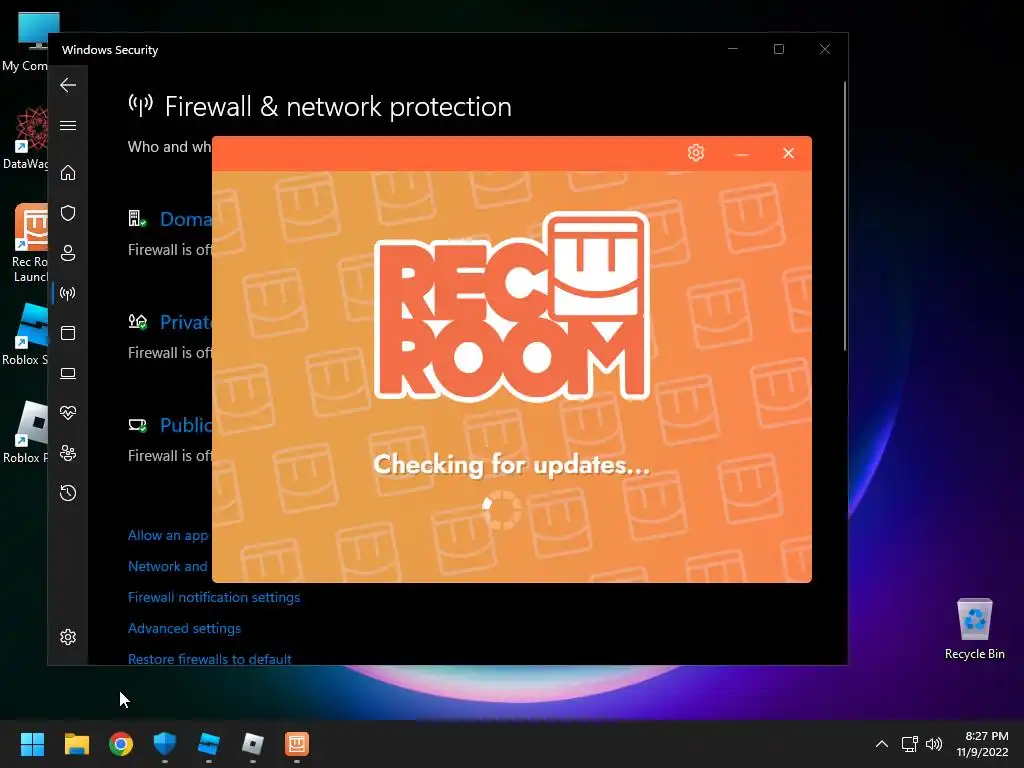
Task: Open Protection history clock icon
Action: (x=68, y=493)
